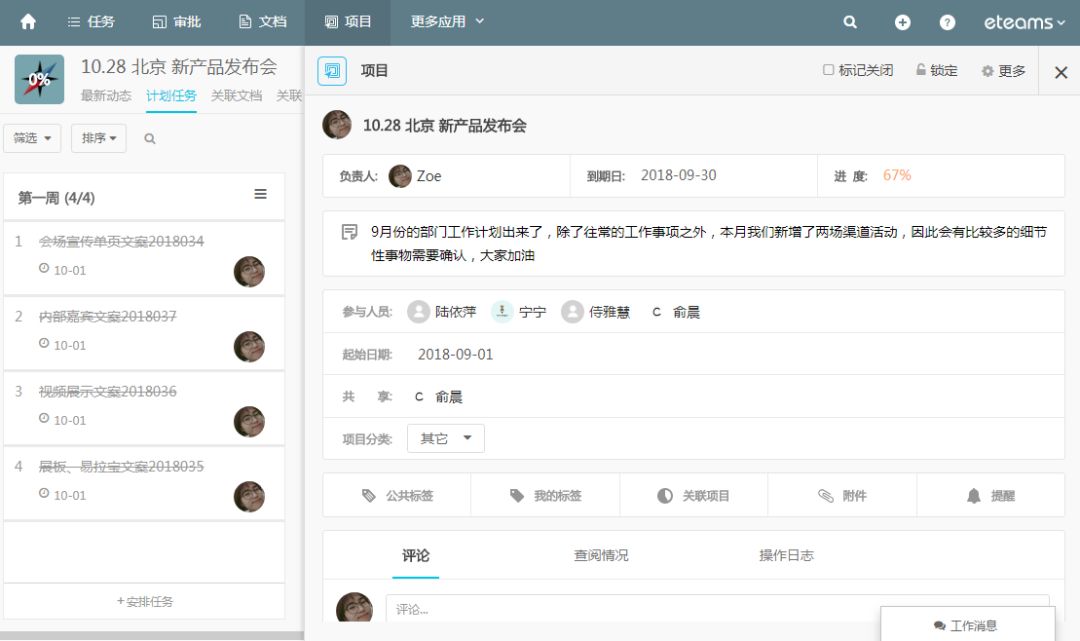Open task 视频展示文案2018036
The height and width of the screenshot is (641, 1080).
click(x=107, y=392)
